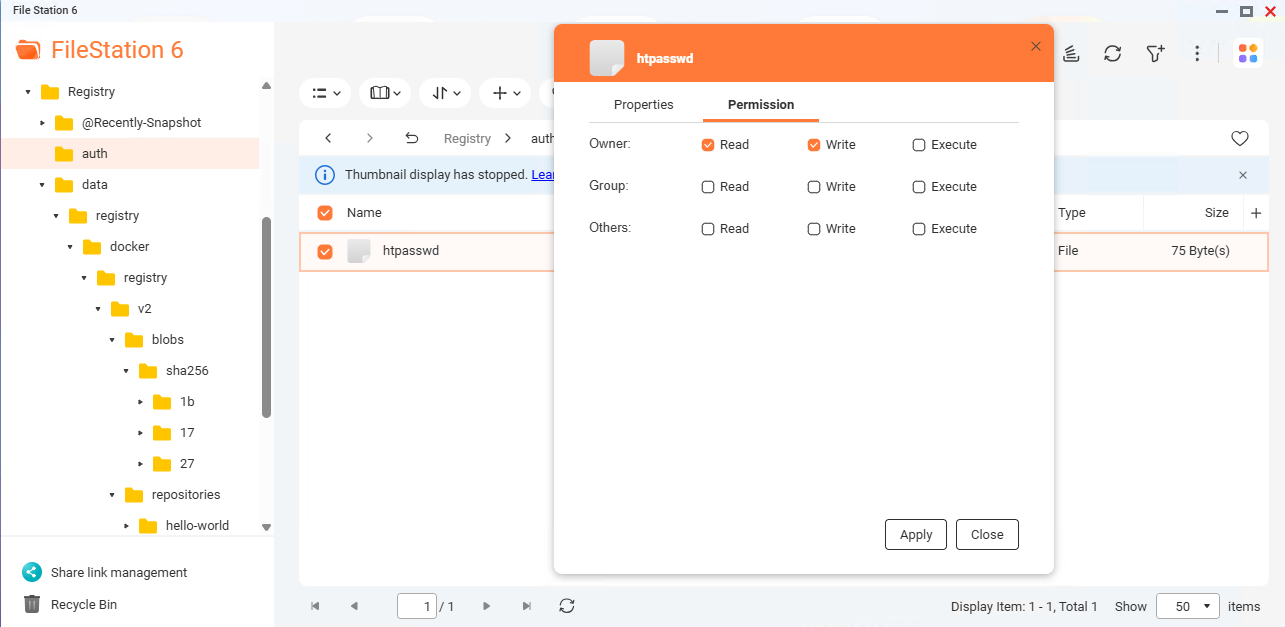1285x627 pixels.
Task: Expand the 1b tree folder
Action: point(140,402)
